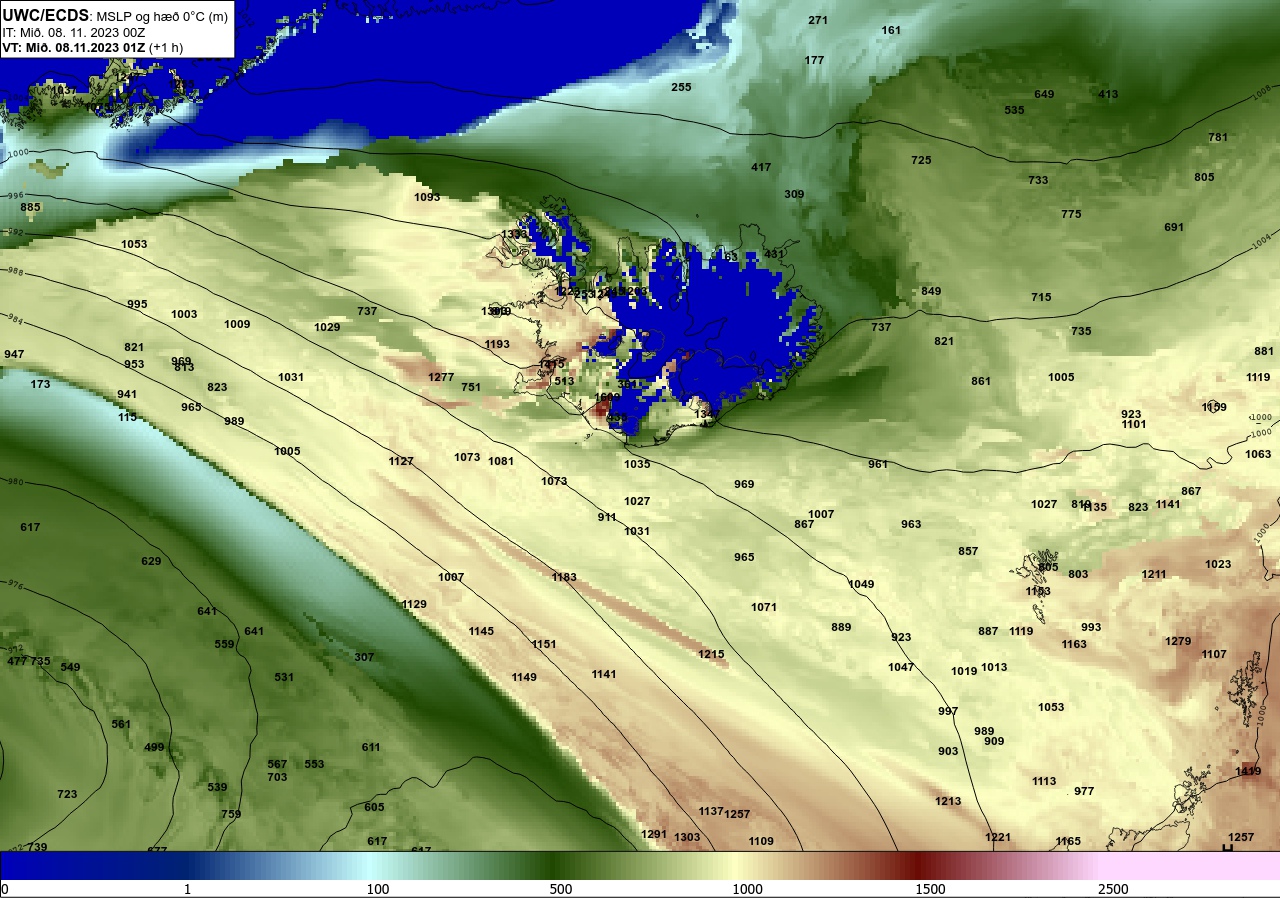The width and height of the screenshot is (1280, 898).
Task: Click the height value 649 on the map
Action: (x=1044, y=94)
